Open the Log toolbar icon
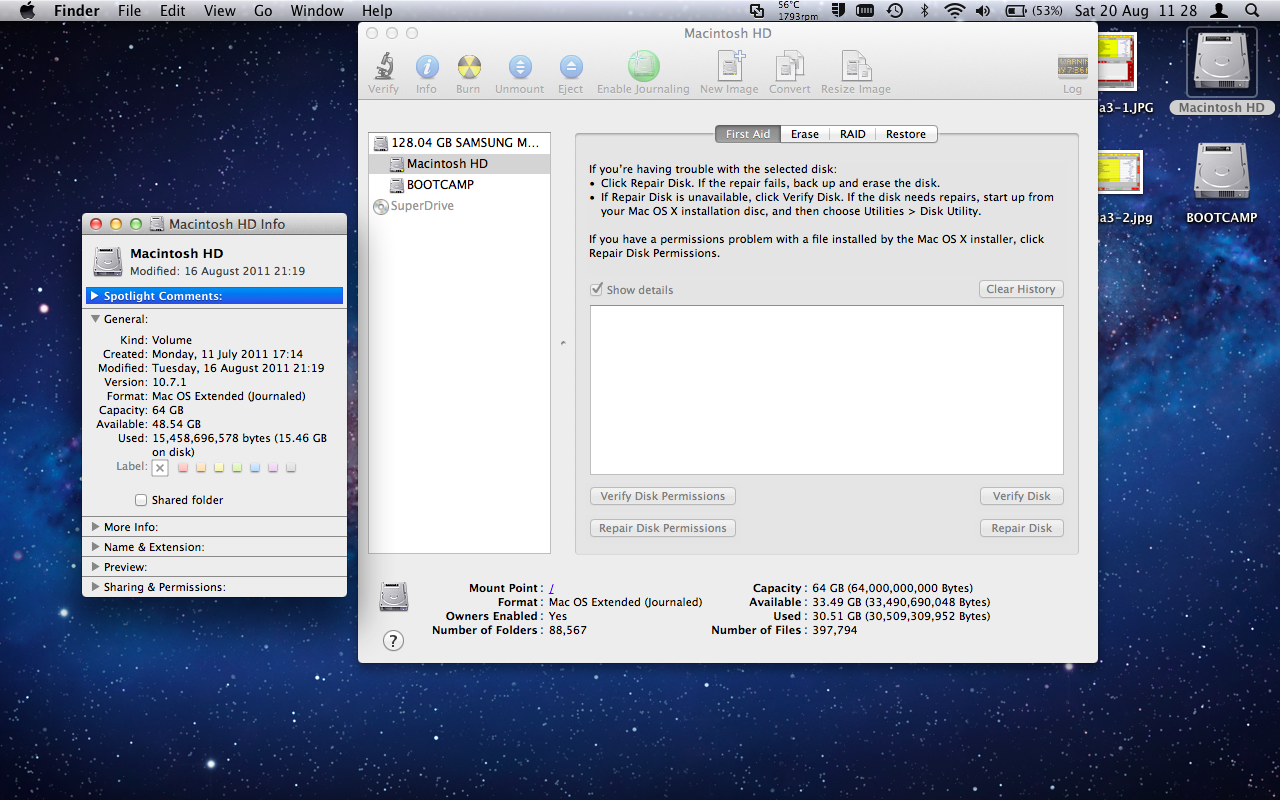This screenshot has width=1280, height=800. [1072, 67]
